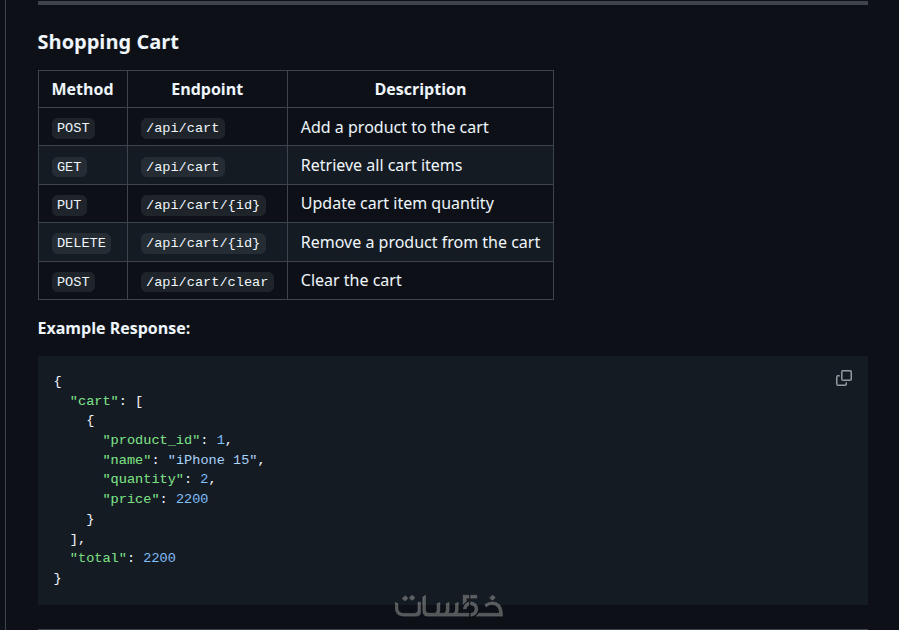The image size is (899, 630).
Task: Click the "quantity" key in the code
Action: (143, 479)
